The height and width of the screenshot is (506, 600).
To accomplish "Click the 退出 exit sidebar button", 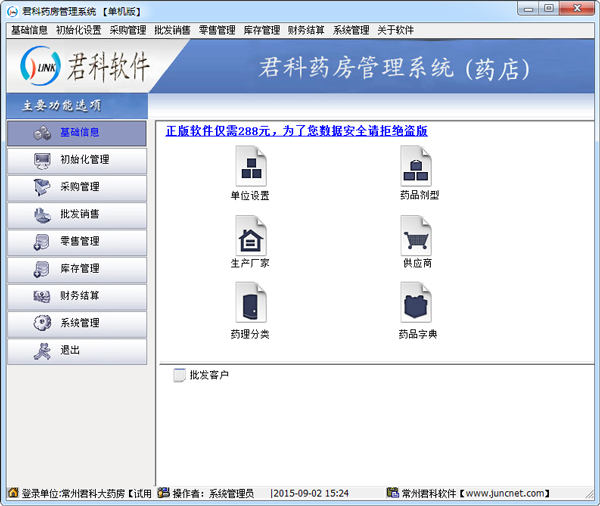I will (77, 351).
